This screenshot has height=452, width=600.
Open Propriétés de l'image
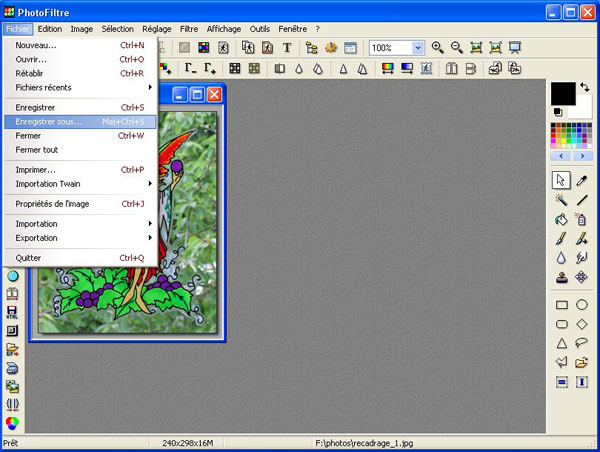80,204
